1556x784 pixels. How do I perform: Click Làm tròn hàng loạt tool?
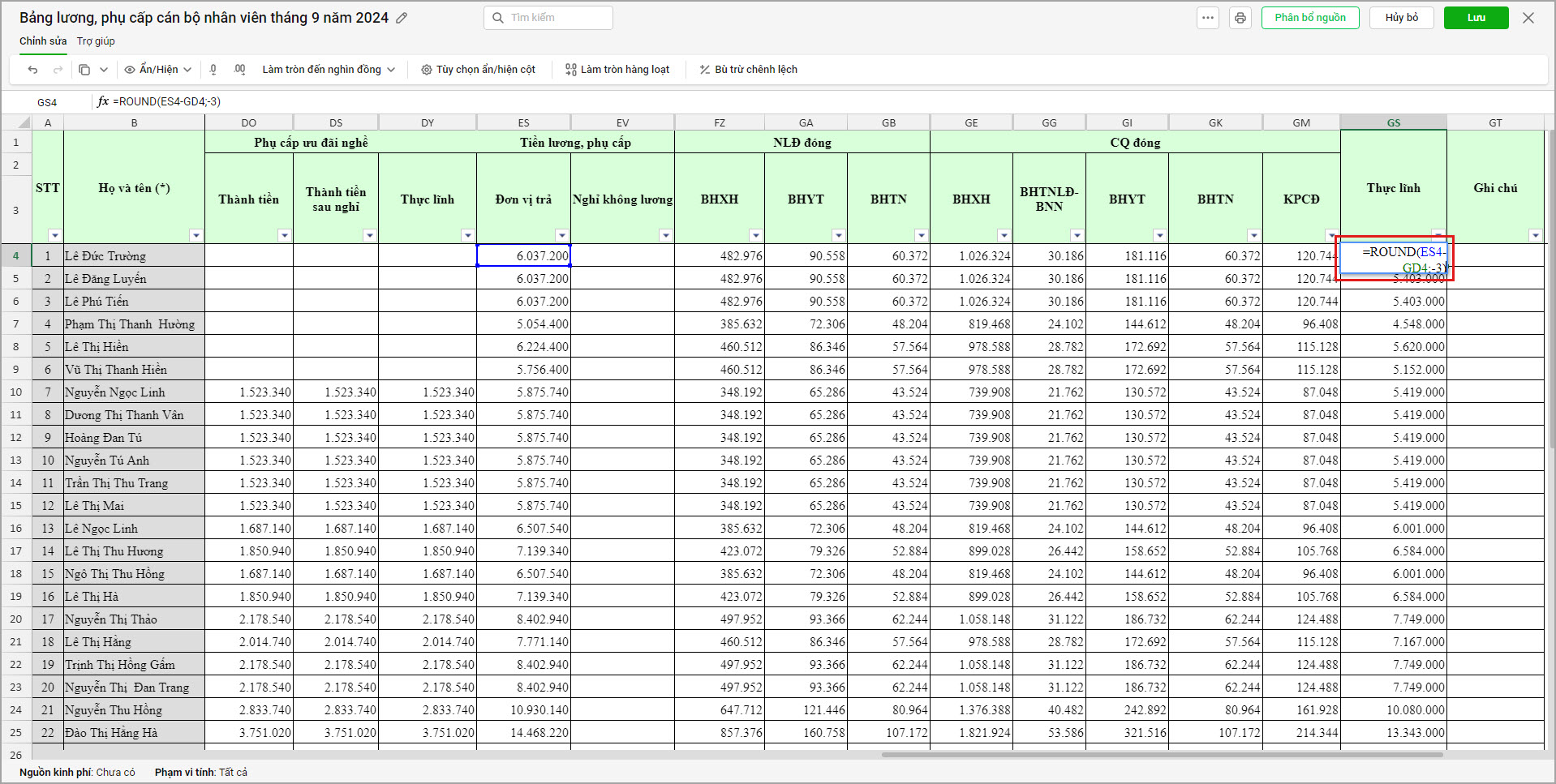617,70
